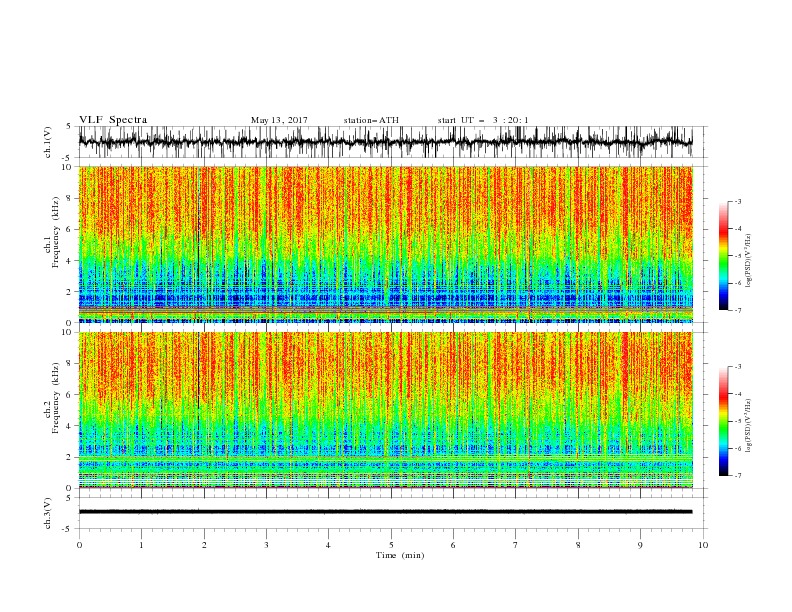The image size is (792, 612).
Task: Click the ch.1 spectrogram color scale bar
Action: [723, 255]
